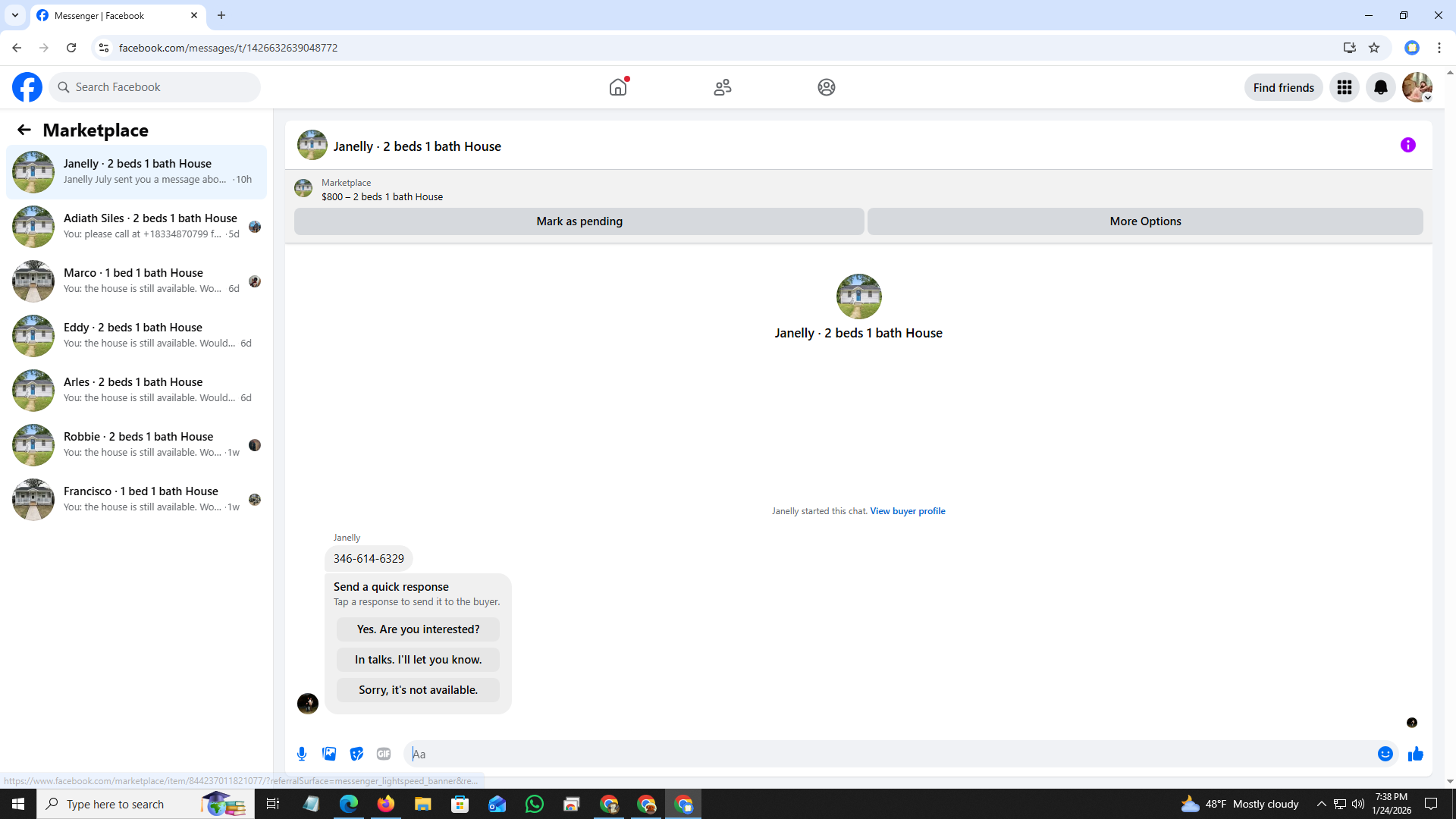This screenshot has height=819, width=1456.
Task: Expand the browser tab search dropdown
Action: [x=15, y=15]
